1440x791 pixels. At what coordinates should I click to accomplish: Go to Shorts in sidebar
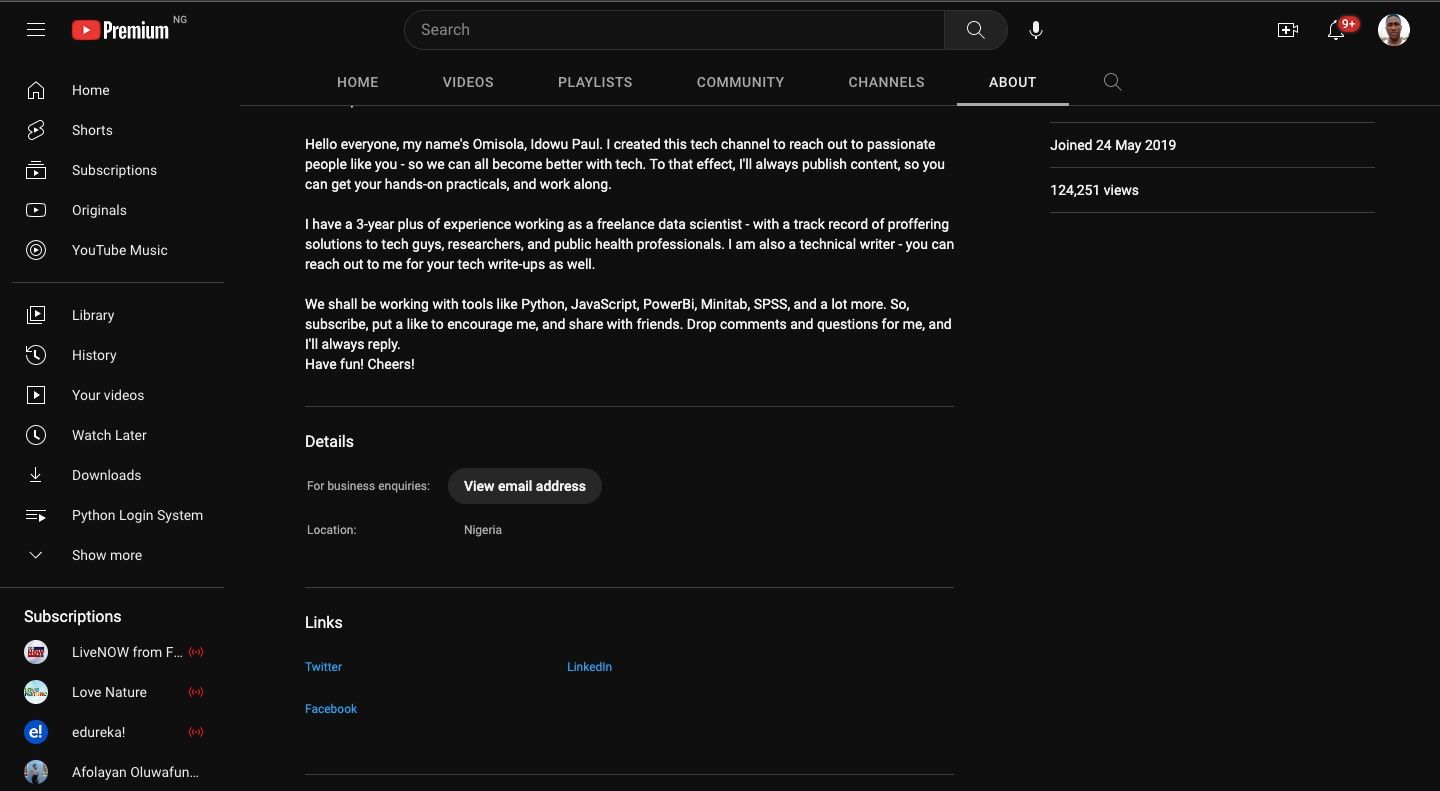point(92,130)
